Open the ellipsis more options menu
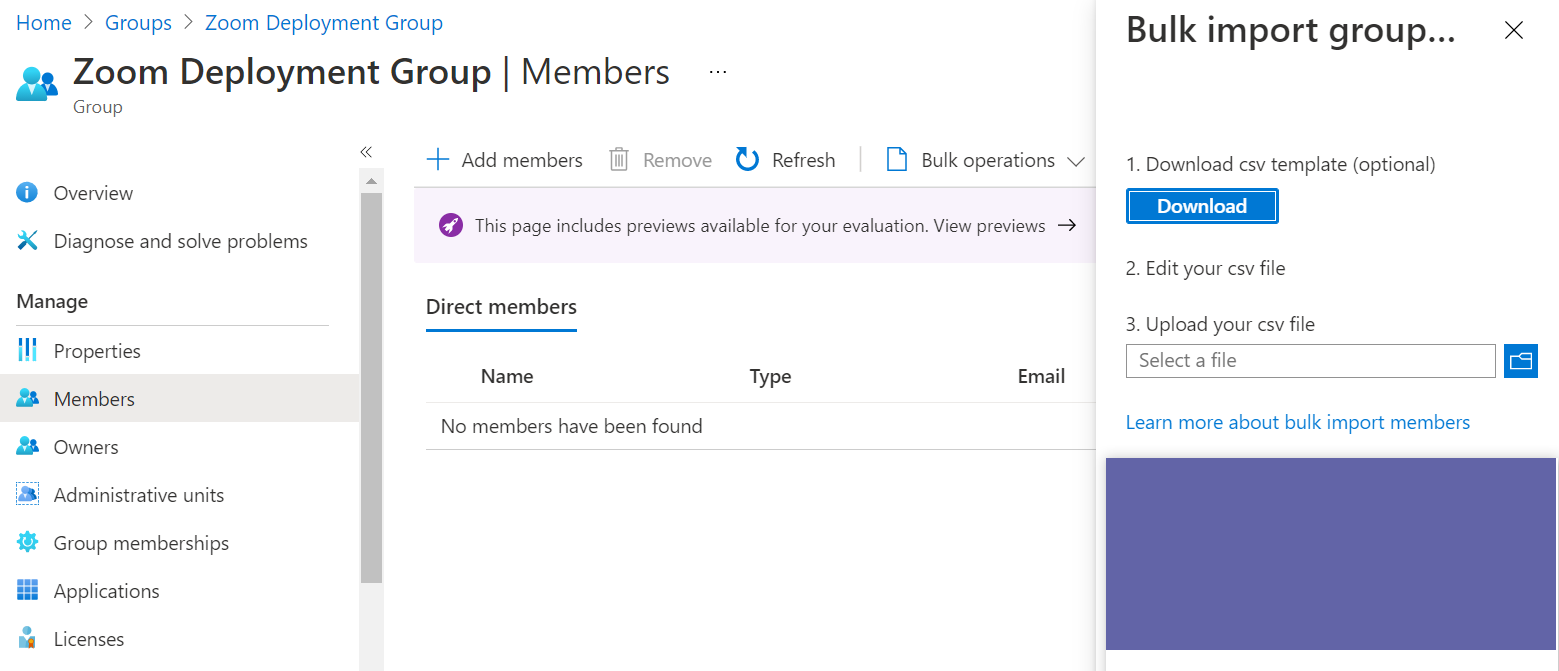Image resolution: width=1559 pixels, height=671 pixels. [718, 72]
